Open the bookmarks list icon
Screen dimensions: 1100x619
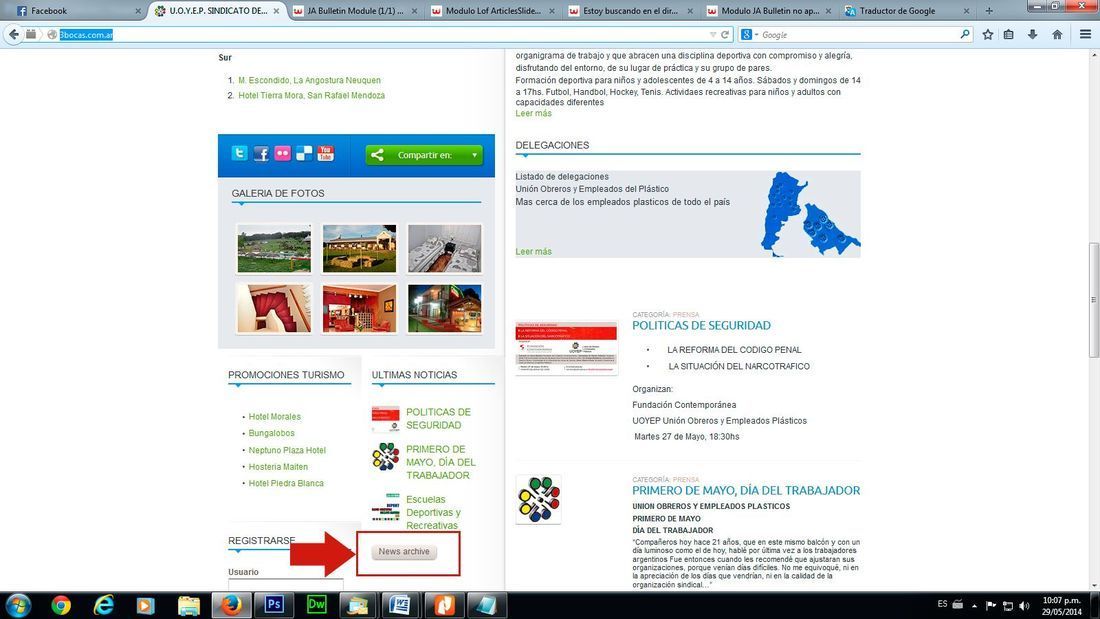pyautogui.click(x=1009, y=34)
